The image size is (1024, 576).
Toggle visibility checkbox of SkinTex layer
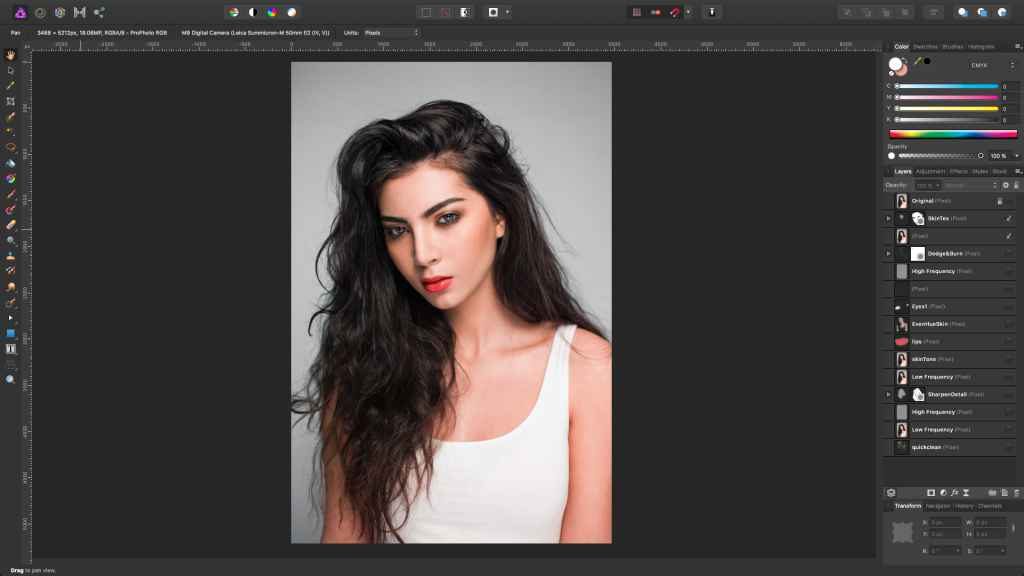[1008, 218]
